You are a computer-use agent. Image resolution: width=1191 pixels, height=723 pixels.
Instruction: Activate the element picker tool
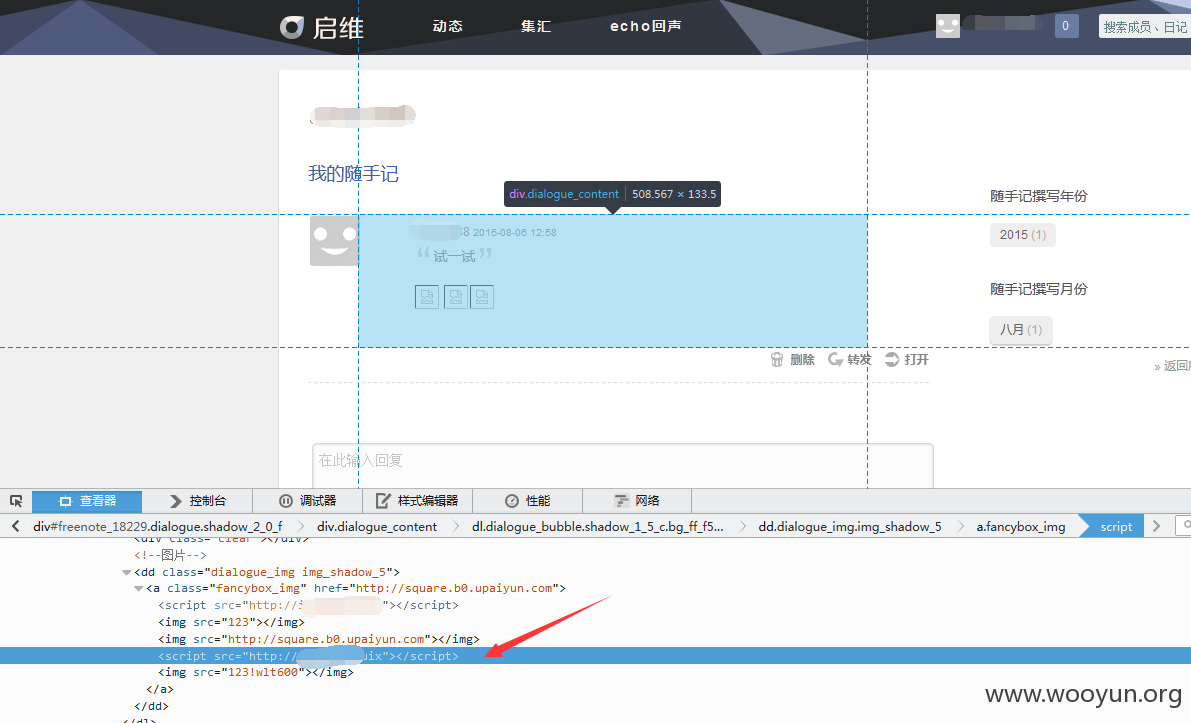pyautogui.click(x=16, y=501)
